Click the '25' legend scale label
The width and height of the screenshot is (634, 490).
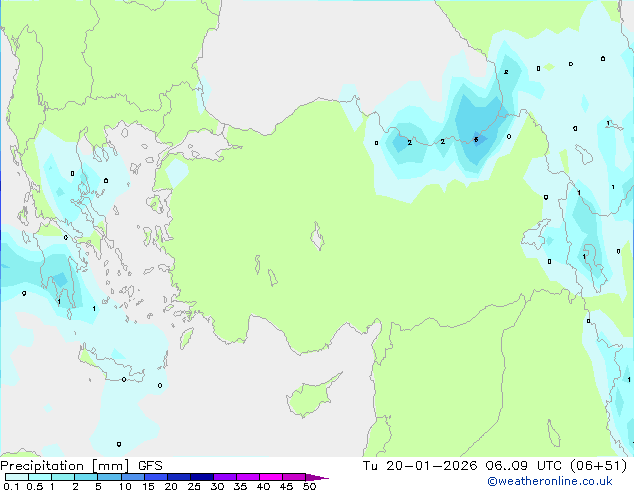194,486
